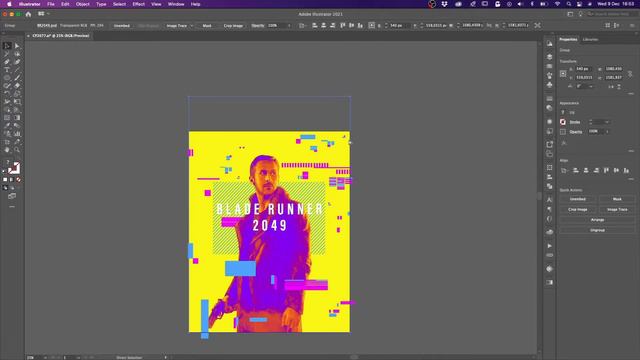Switch to the Libraries tab
This screenshot has height=360, width=640.
click(590, 40)
